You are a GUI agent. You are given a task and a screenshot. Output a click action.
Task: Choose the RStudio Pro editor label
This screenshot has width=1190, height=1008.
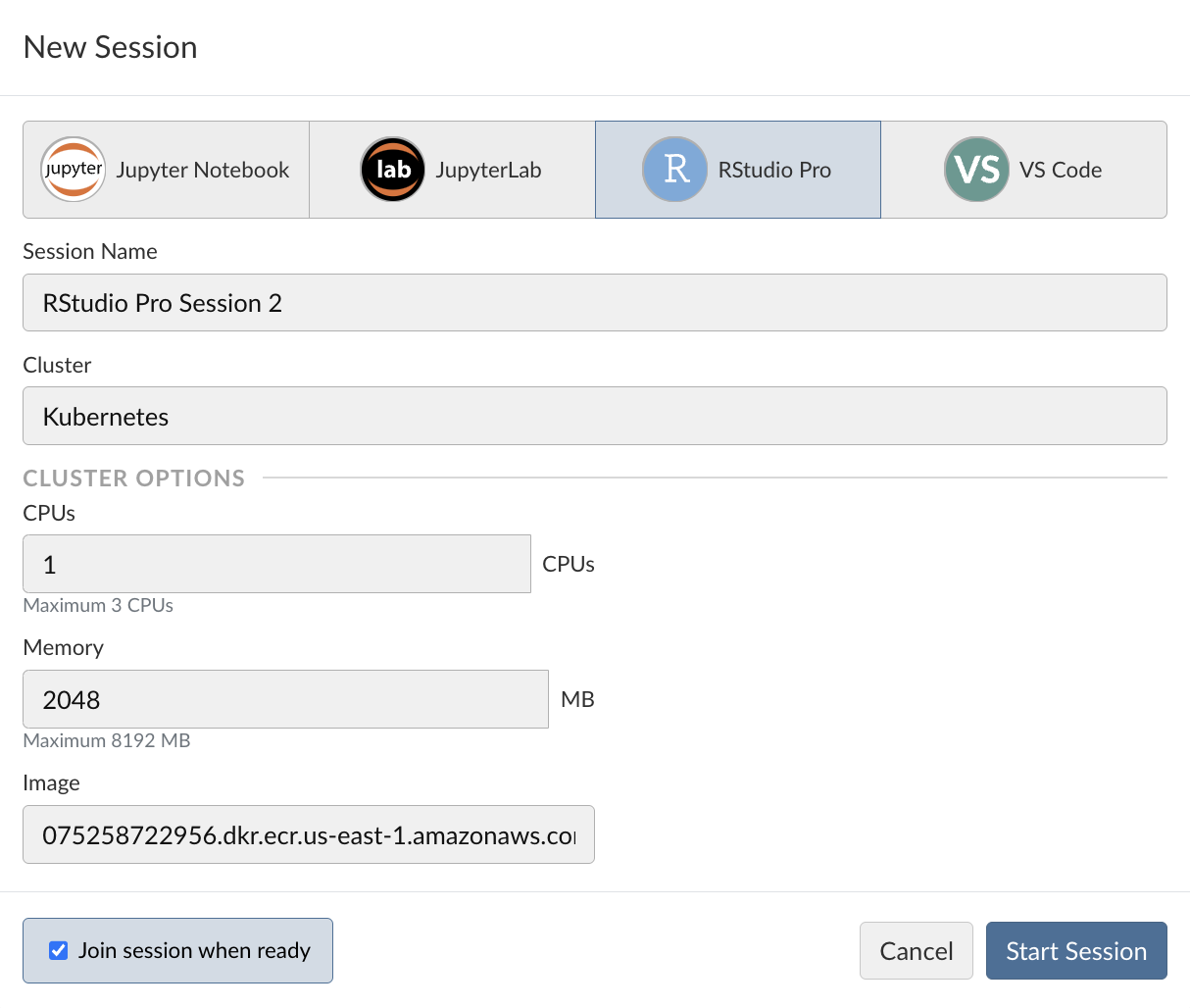click(774, 170)
